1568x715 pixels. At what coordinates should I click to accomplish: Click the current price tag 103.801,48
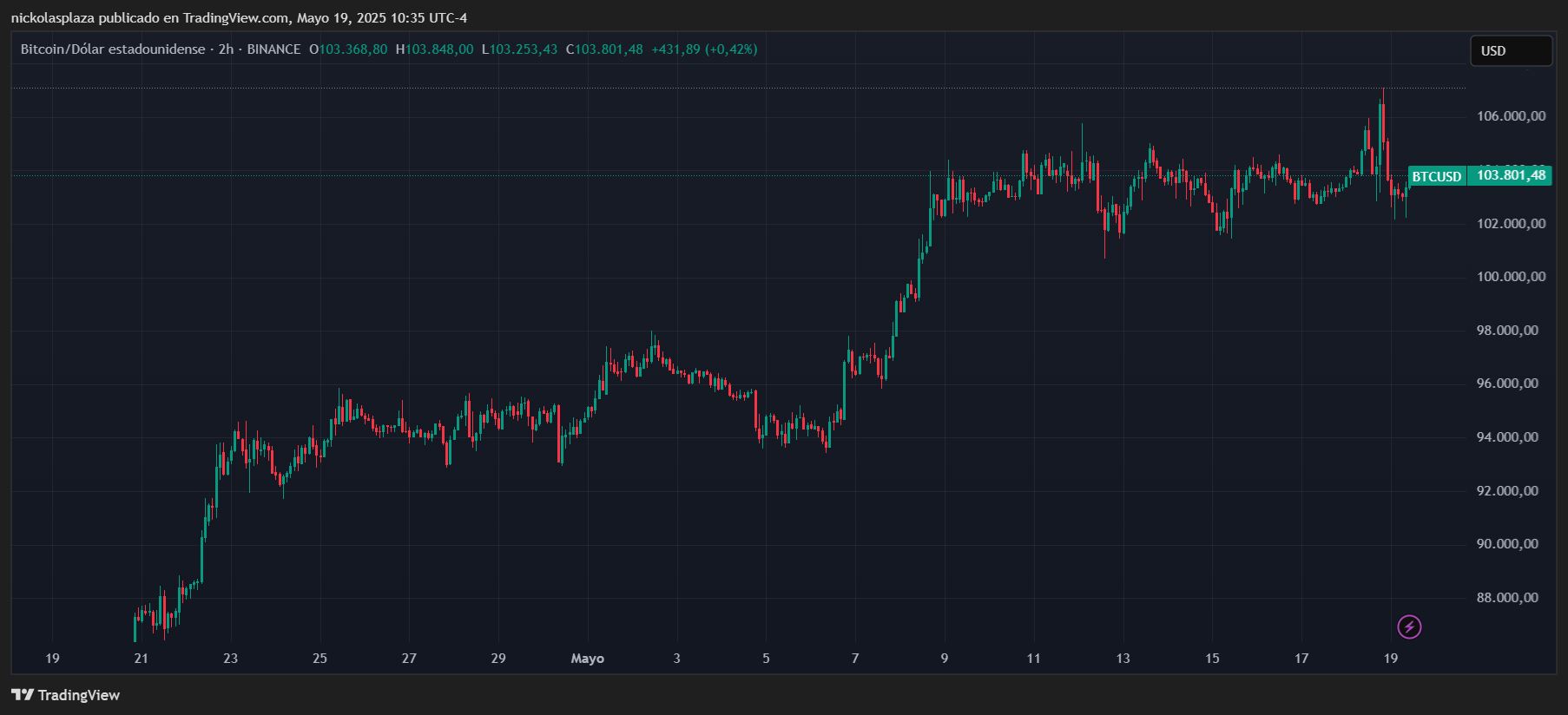[1512, 175]
